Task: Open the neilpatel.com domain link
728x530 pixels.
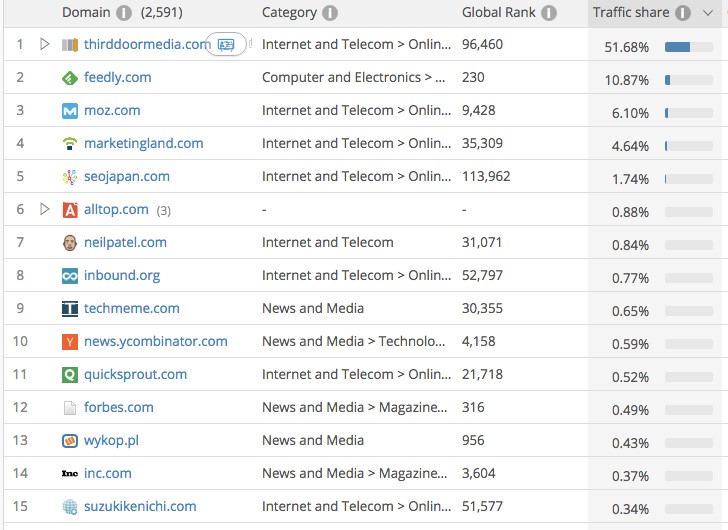Action: click(x=125, y=242)
